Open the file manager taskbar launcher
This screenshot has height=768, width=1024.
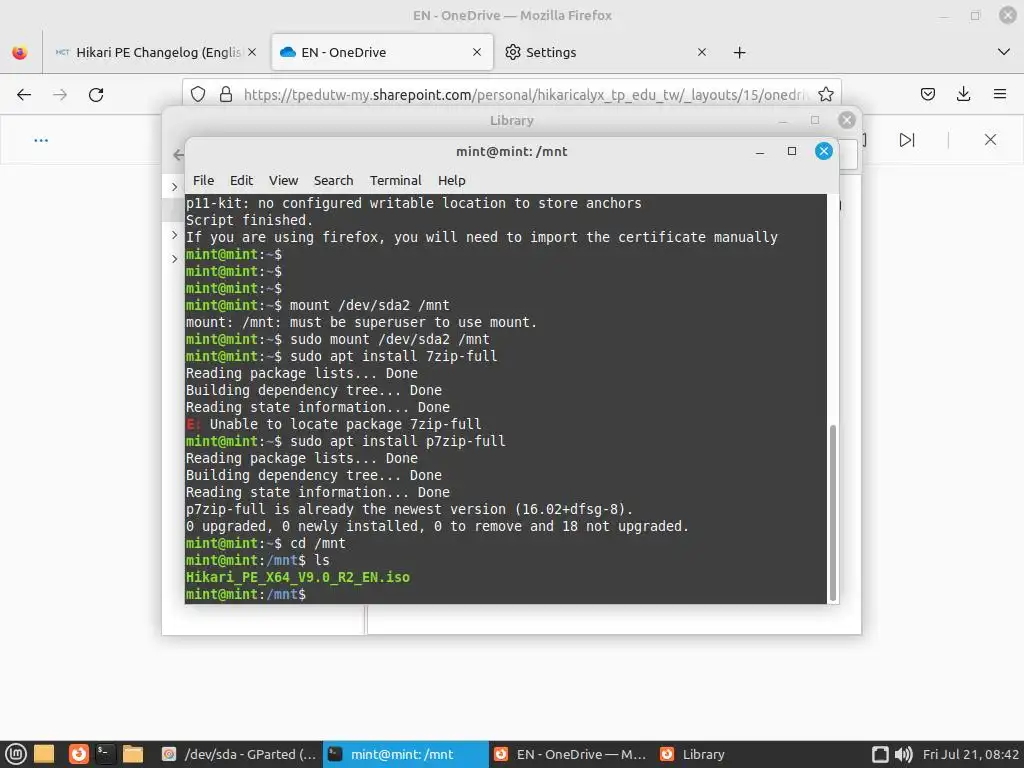(133, 754)
